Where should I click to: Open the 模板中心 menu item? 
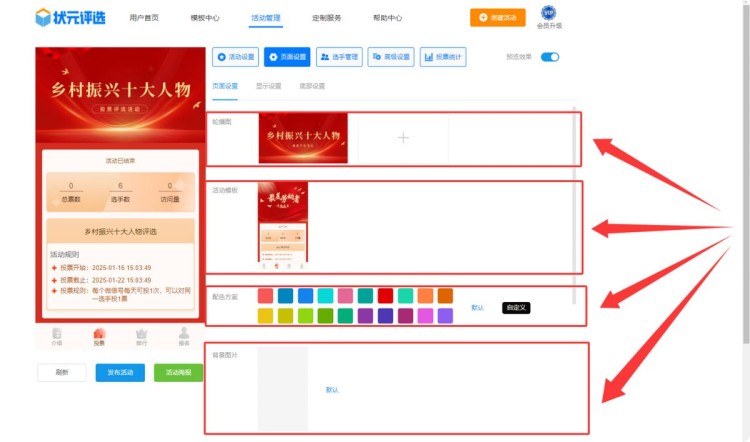click(x=205, y=18)
